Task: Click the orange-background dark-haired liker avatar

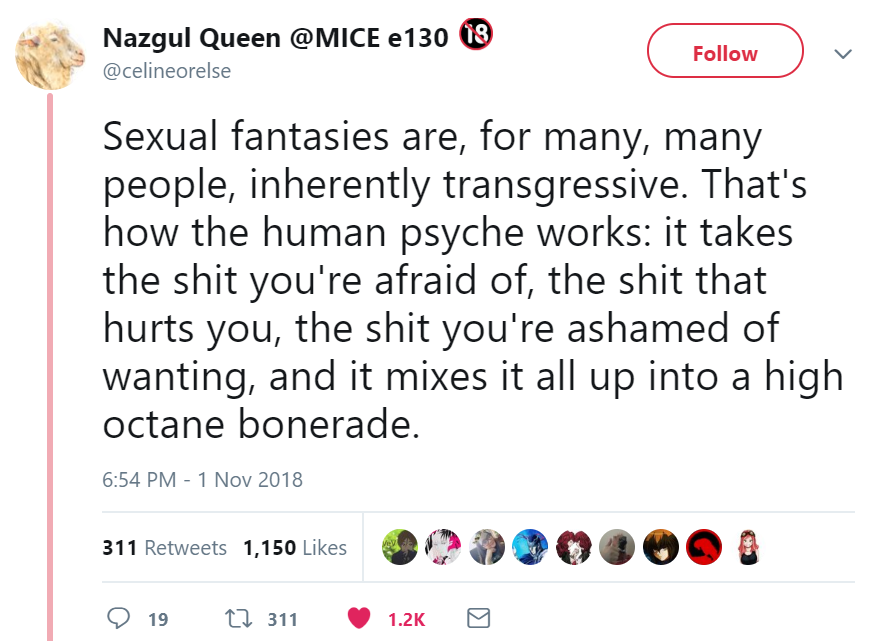Action: pos(660,547)
